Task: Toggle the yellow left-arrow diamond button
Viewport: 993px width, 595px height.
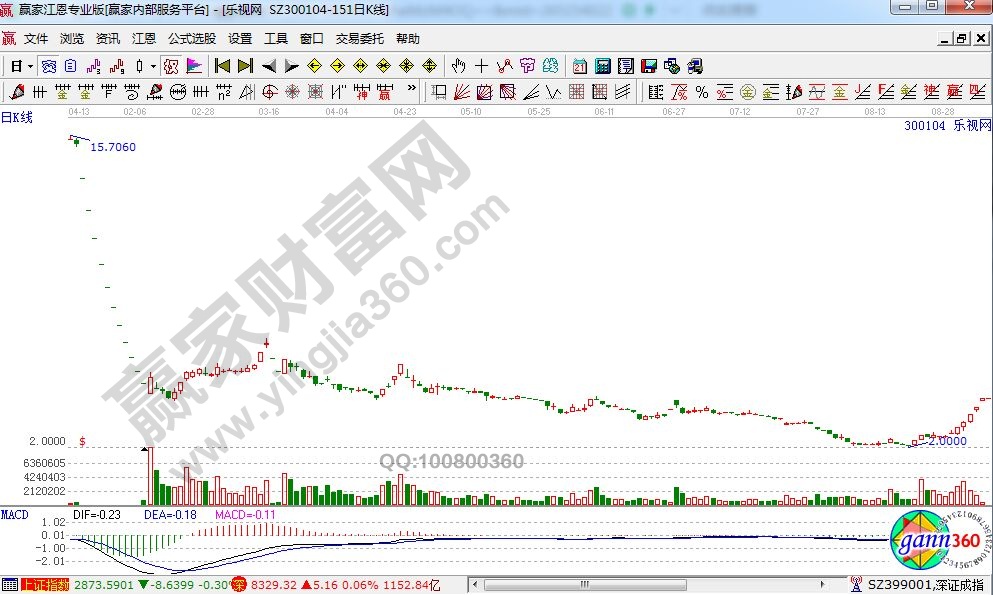Action: (314, 66)
